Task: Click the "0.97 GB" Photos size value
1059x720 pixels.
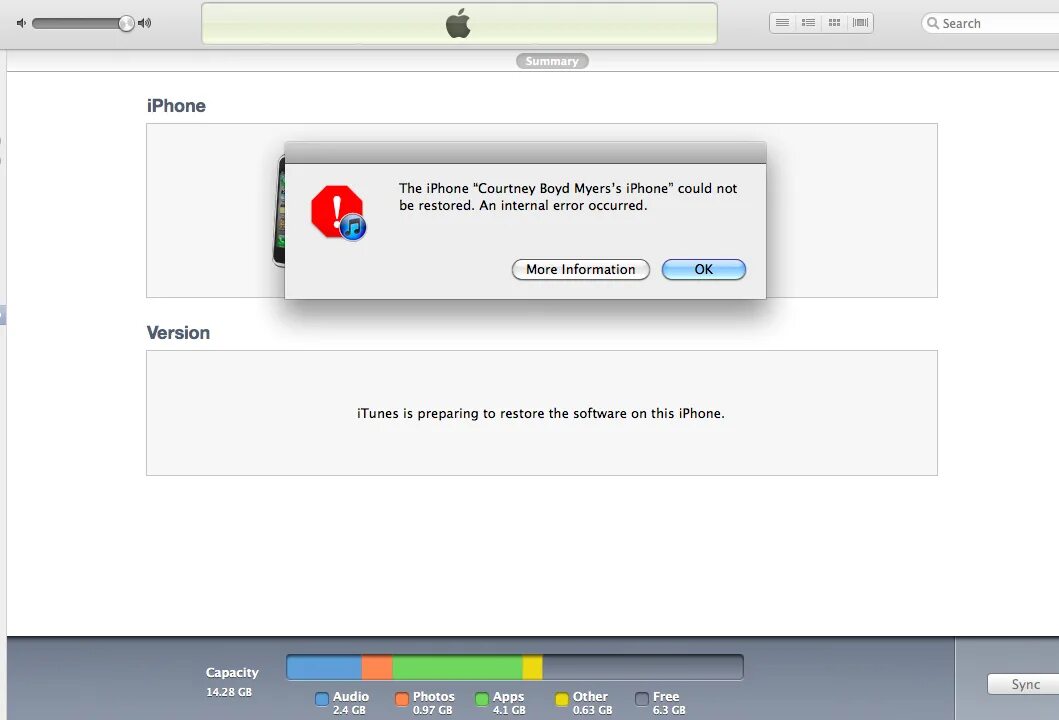Action: [432, 711]
